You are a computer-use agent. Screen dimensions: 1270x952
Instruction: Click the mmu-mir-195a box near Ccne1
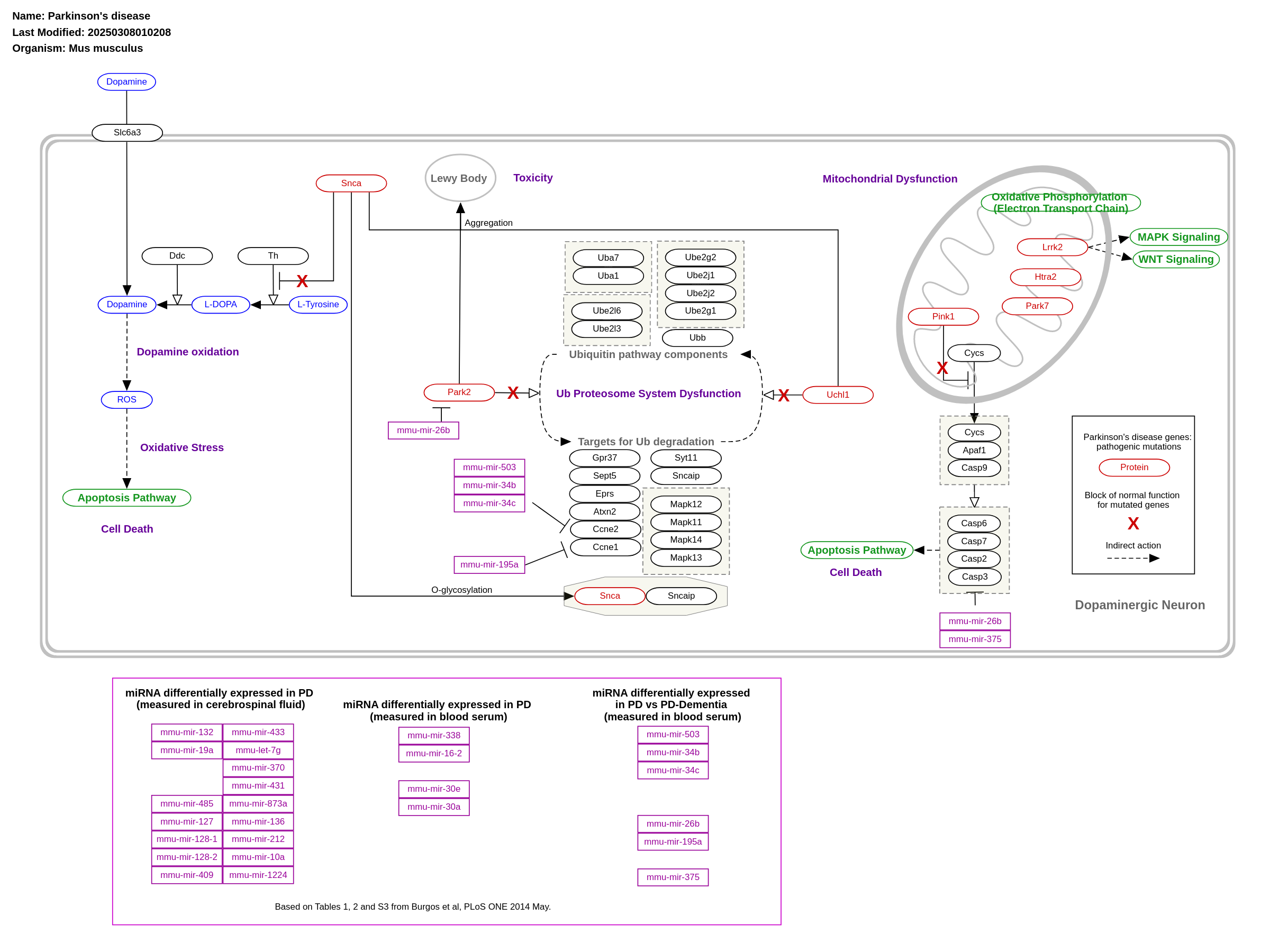pos(489,565)
